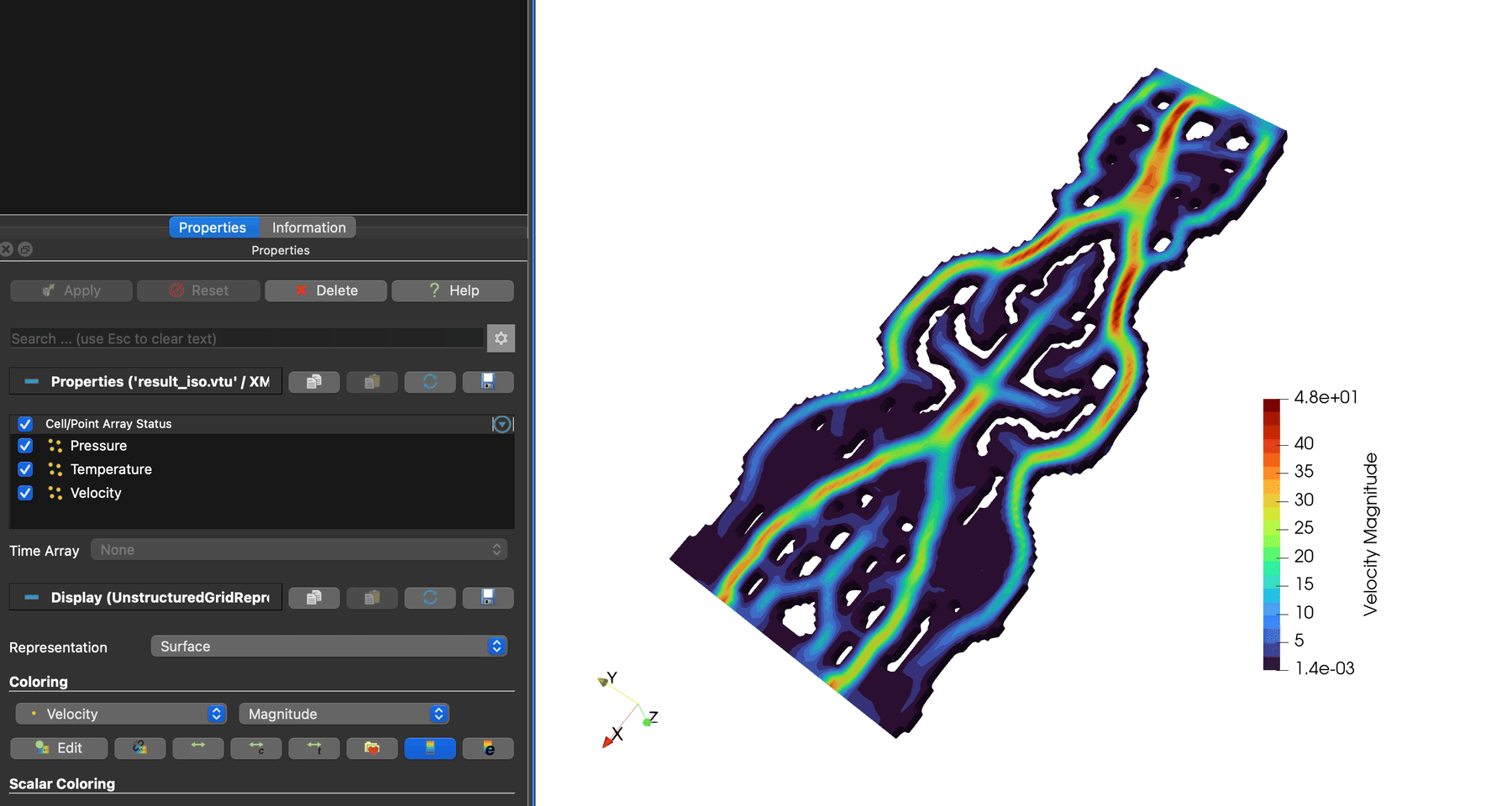
Task: Click the Z axis tip of orientation widget
Action: [x=647, y=721]
